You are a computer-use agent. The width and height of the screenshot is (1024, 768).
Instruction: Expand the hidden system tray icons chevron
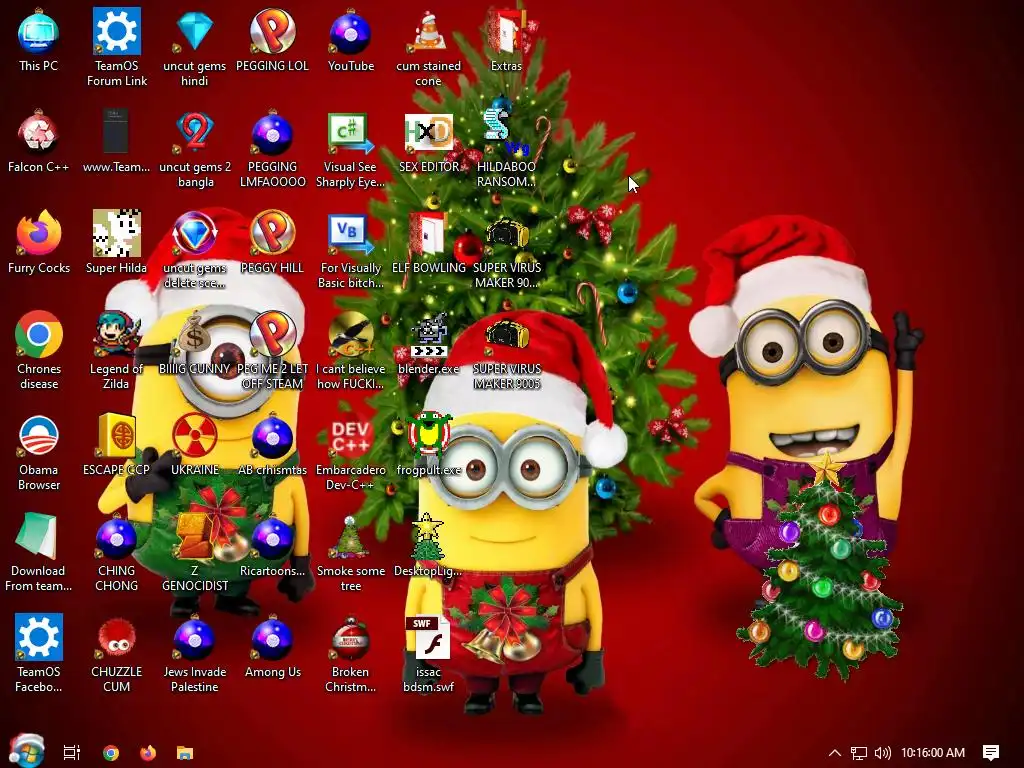click(x=835, y=753)
